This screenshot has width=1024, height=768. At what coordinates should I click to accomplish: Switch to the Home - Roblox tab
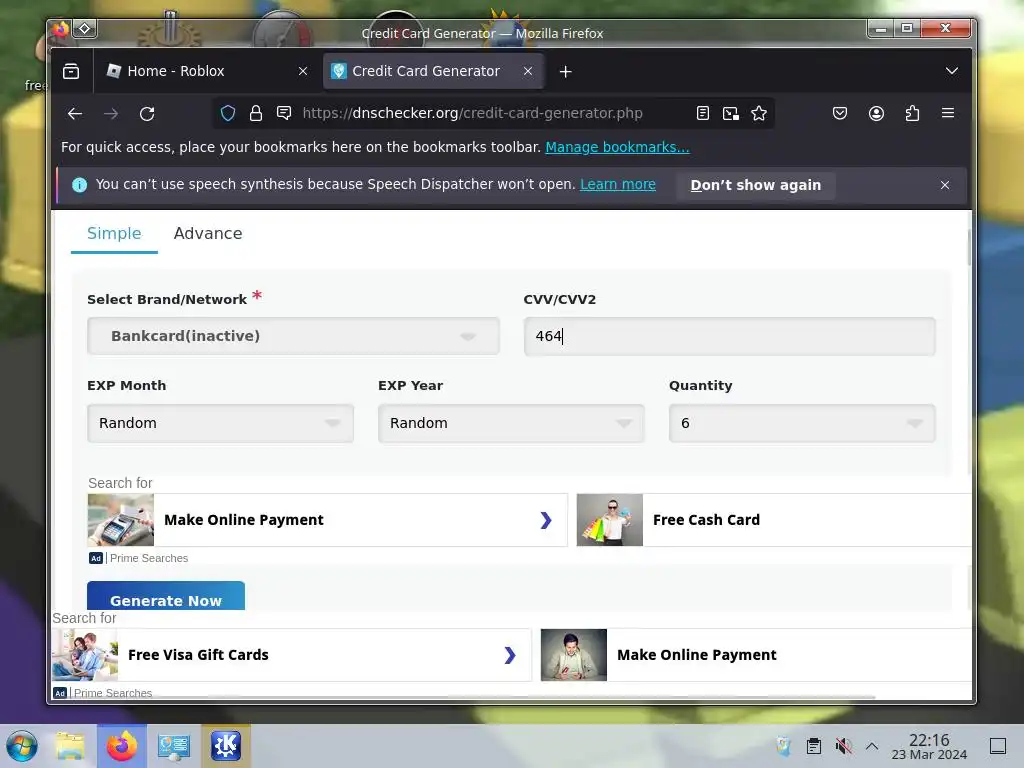point(206,71)
